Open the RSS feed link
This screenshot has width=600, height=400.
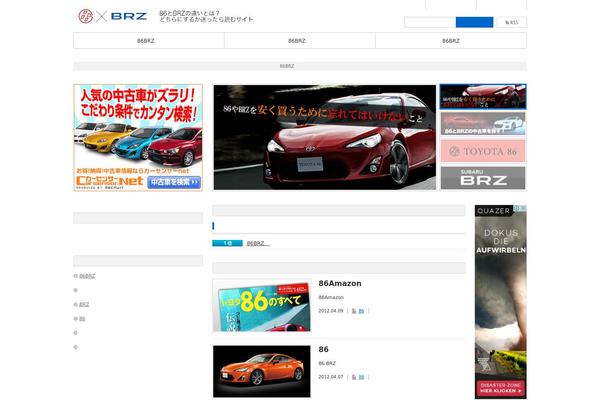click(511, 22)
